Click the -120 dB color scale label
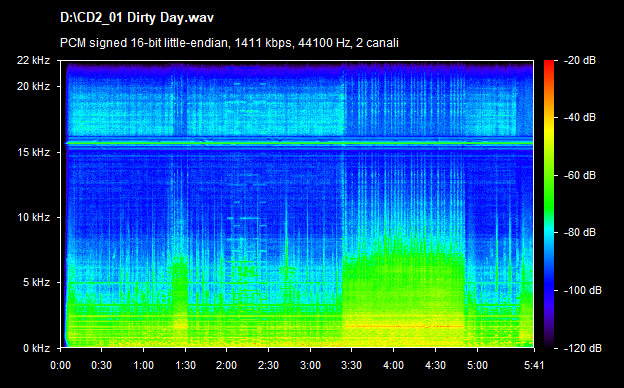 click(x=583, y=348)
